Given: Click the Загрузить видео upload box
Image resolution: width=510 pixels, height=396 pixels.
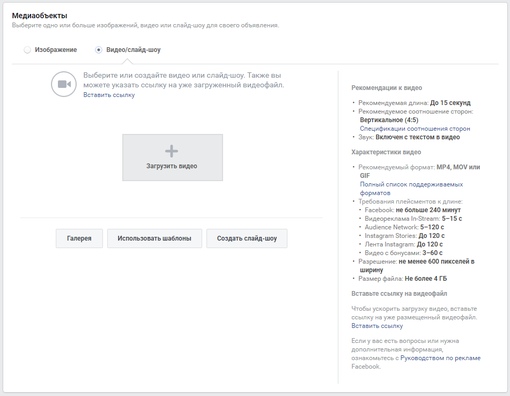Looking at the screenshot, I should [172, 157].
